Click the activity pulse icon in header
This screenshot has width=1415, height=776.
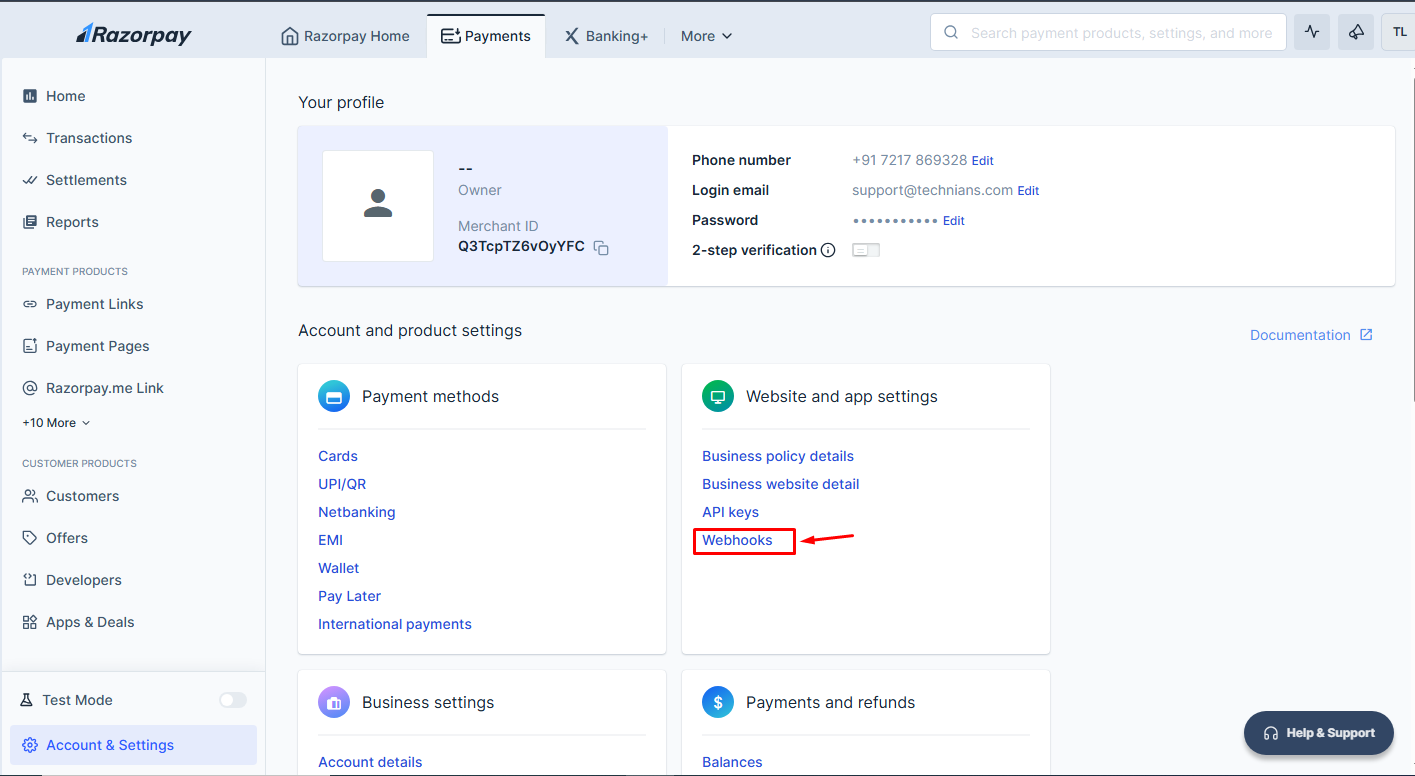pos(1312,33)
